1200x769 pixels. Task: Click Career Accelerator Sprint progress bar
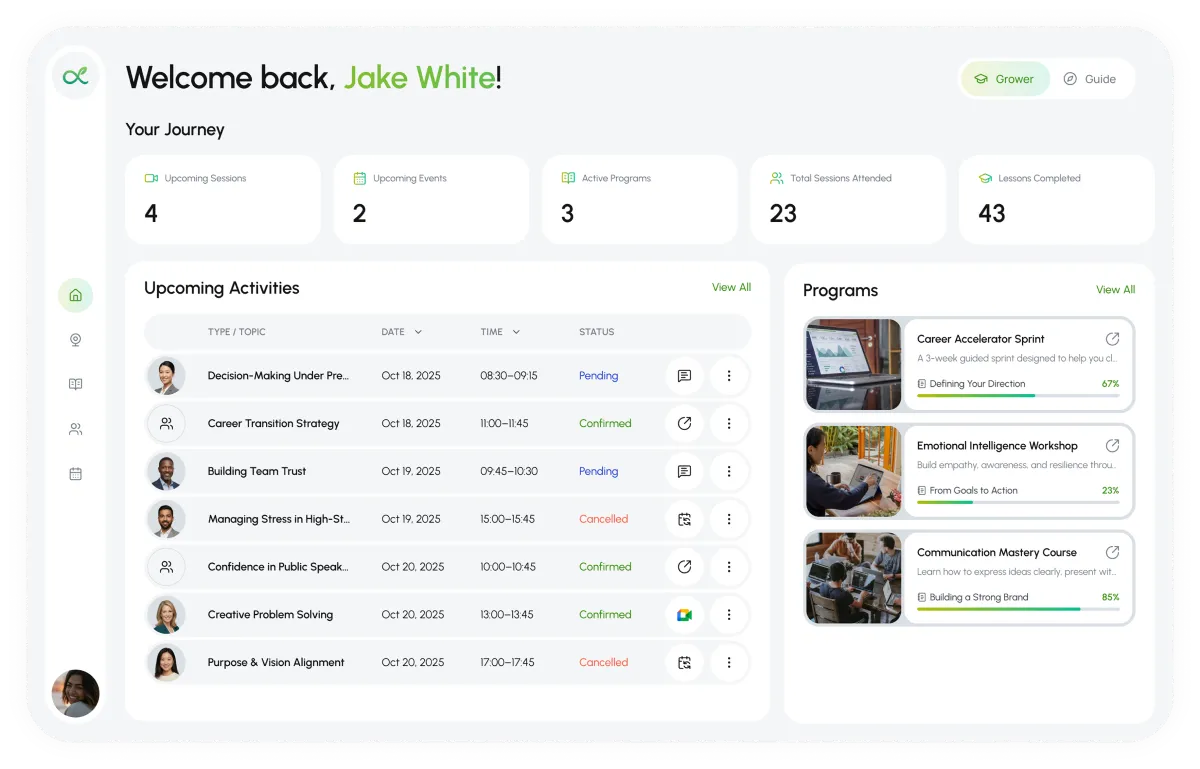pos(1018,396)
